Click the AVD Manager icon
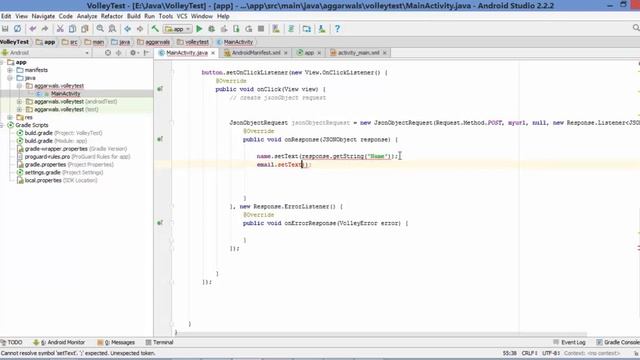640x360 pixels. click(276, 29)
